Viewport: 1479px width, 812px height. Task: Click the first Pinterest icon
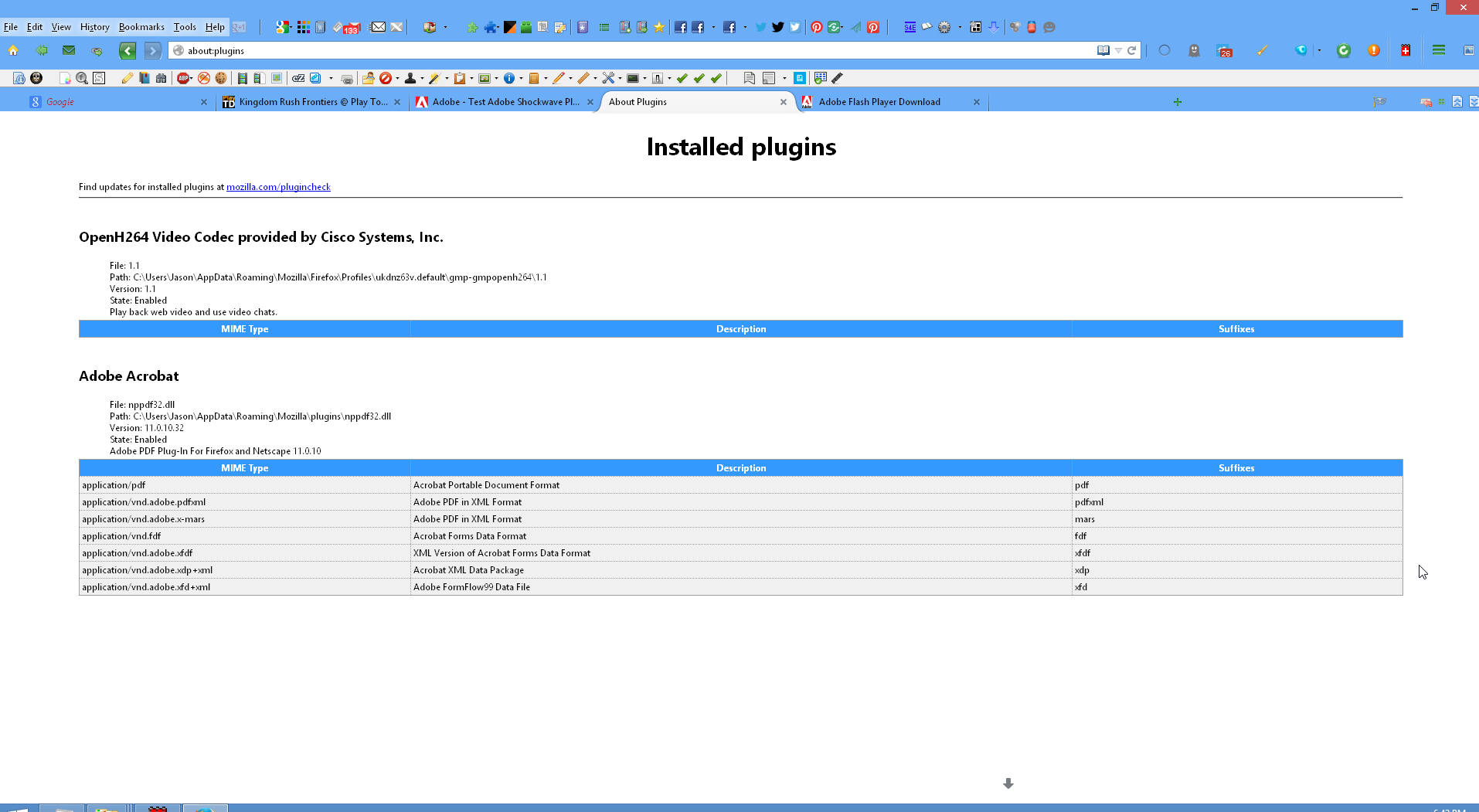pyautogui.click(x=817, y=27)
